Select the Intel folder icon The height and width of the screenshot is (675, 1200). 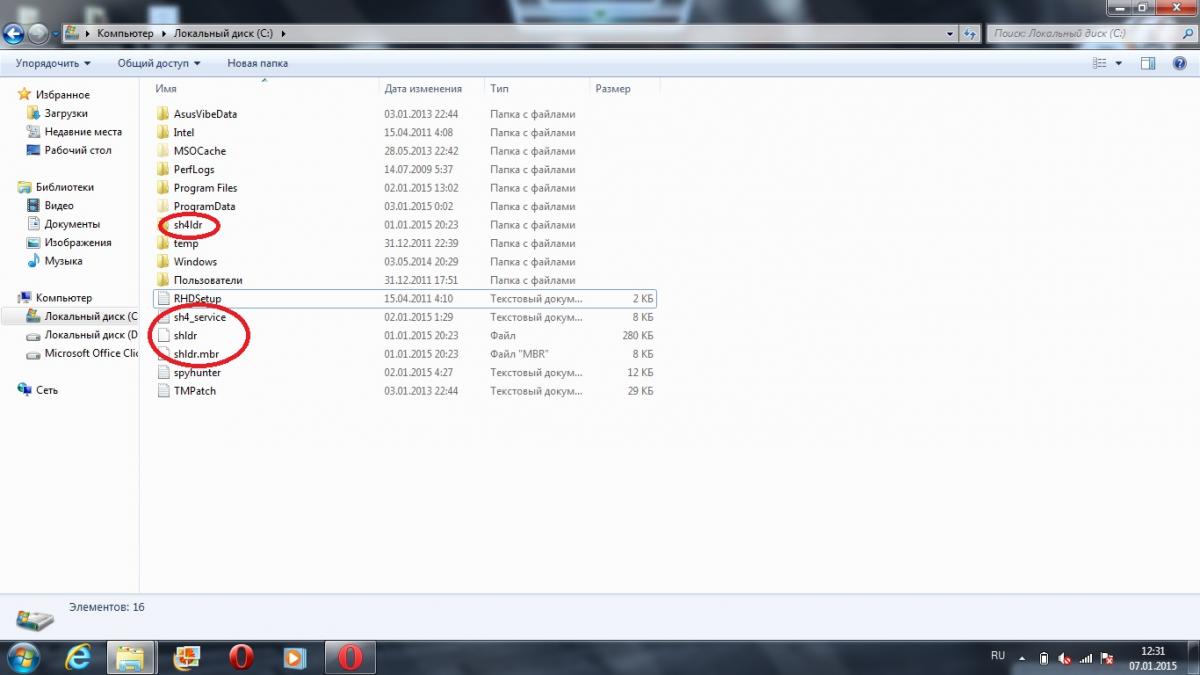(164, 132)
